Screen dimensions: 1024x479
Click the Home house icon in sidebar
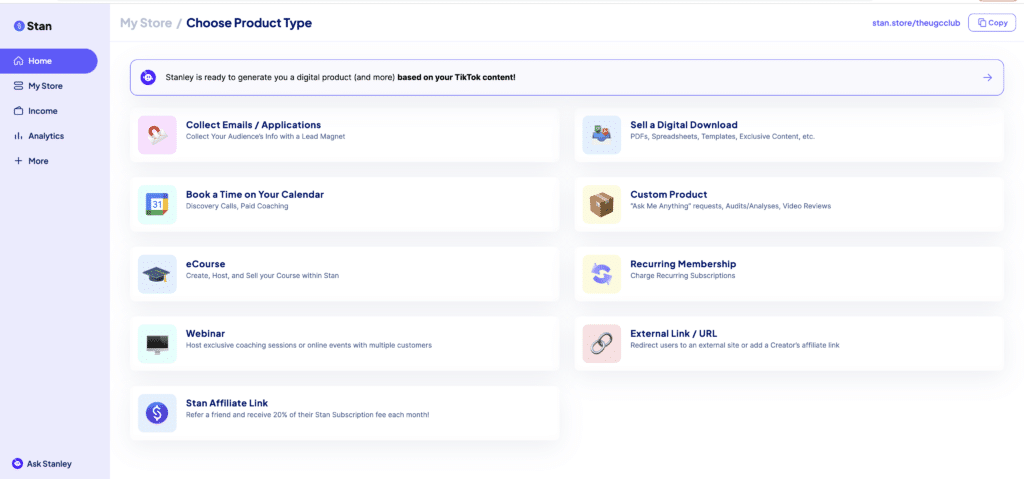point(18,61)
